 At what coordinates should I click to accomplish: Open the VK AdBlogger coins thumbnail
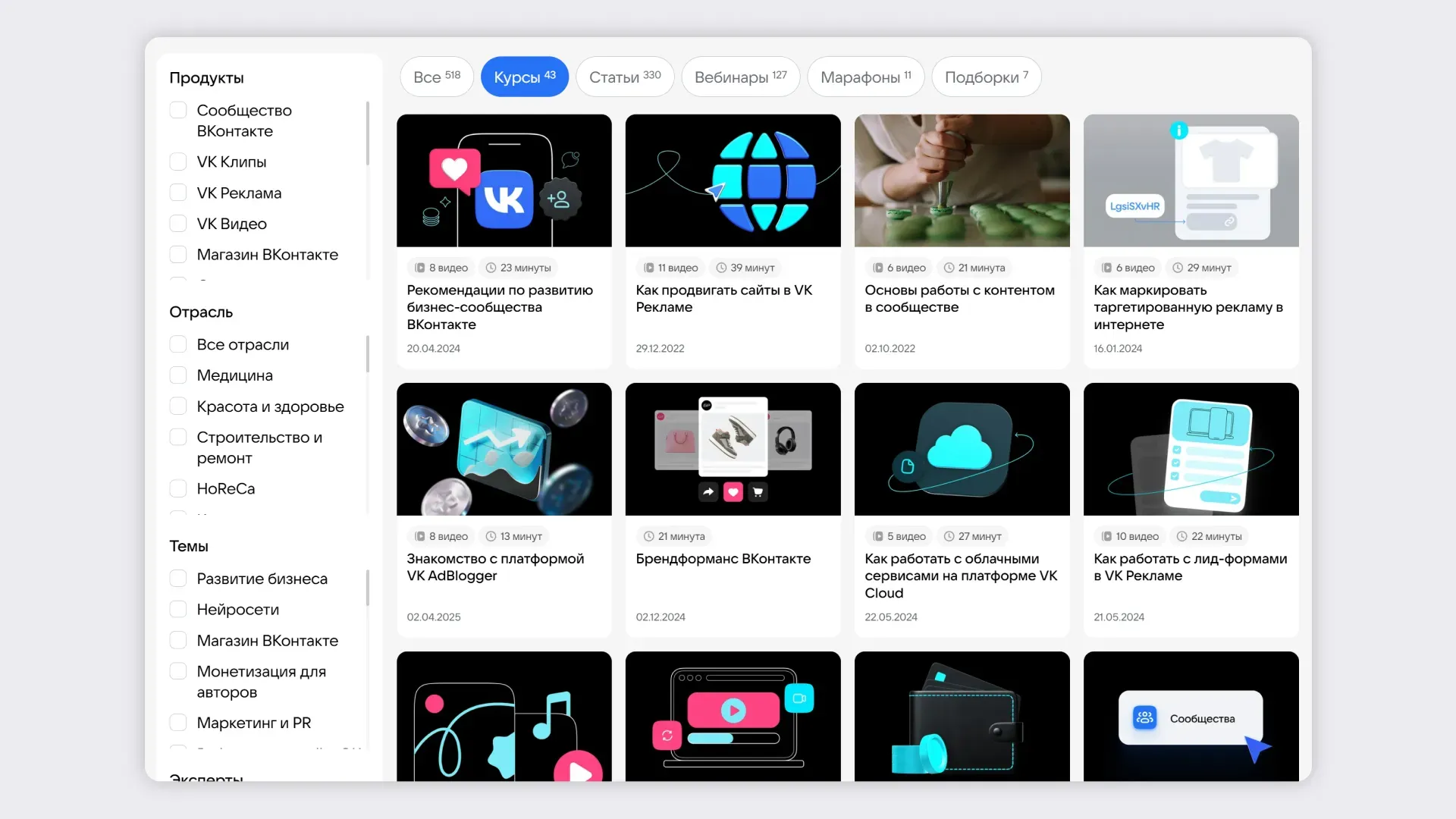[504, 449]
